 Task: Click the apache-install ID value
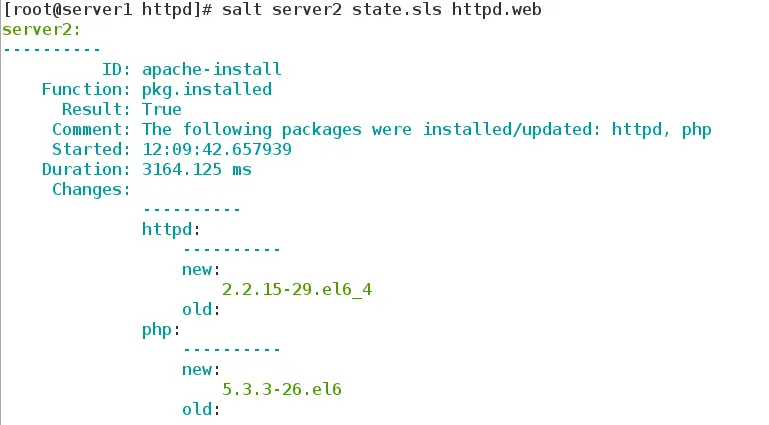[x=212, y=69]
